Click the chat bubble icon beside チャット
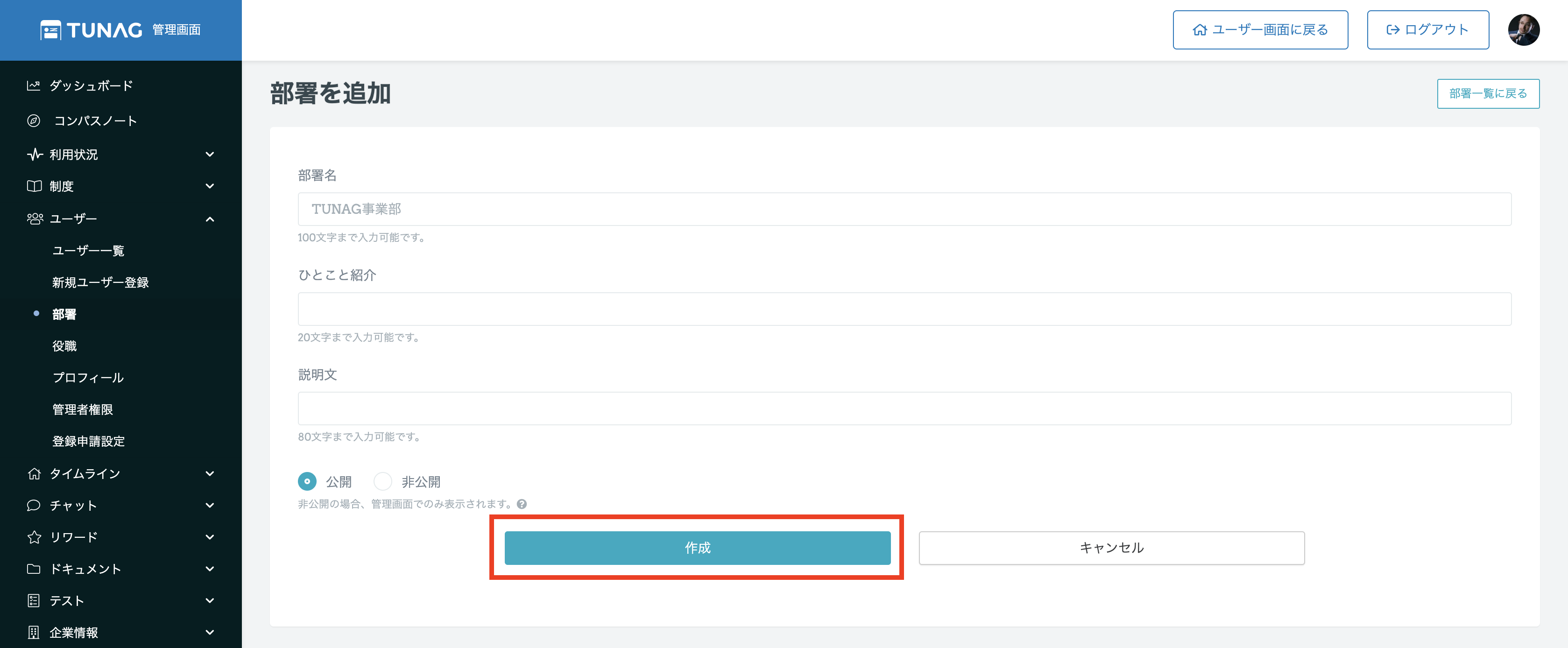The height and width of the screenshot is (648, 1568). 34,506
